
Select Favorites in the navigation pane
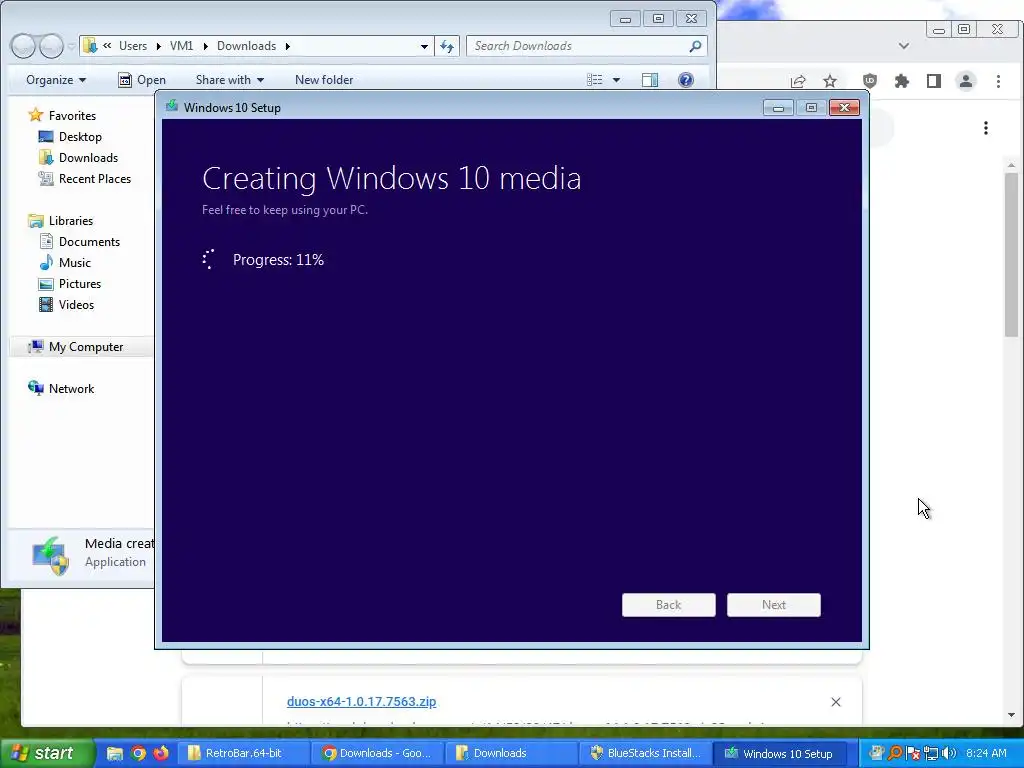point(62,116)
